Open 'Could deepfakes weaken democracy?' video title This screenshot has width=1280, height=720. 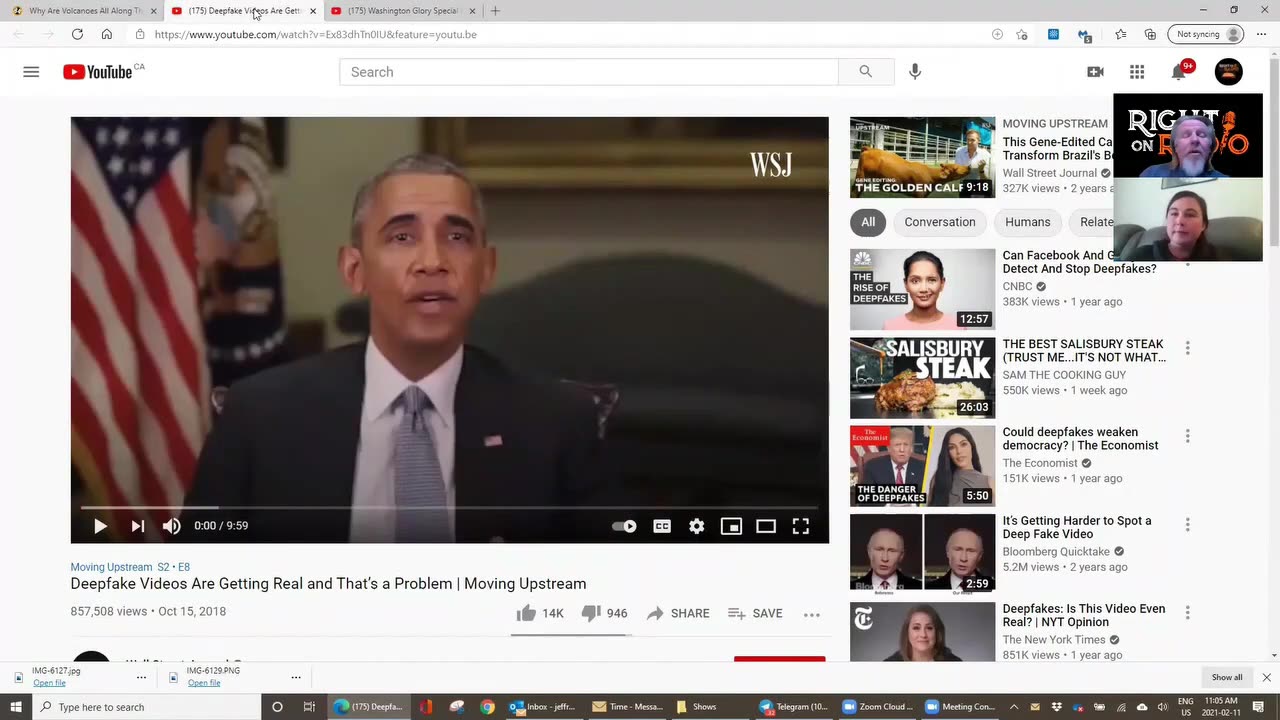pyautogui.click(x=1080, y=439)
